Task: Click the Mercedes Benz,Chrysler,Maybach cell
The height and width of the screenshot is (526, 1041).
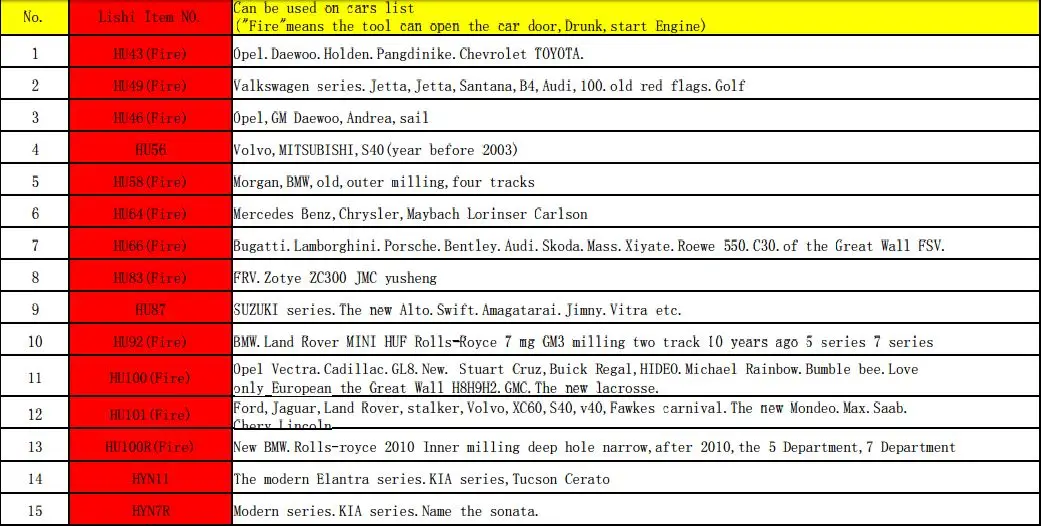Action: 636,211
